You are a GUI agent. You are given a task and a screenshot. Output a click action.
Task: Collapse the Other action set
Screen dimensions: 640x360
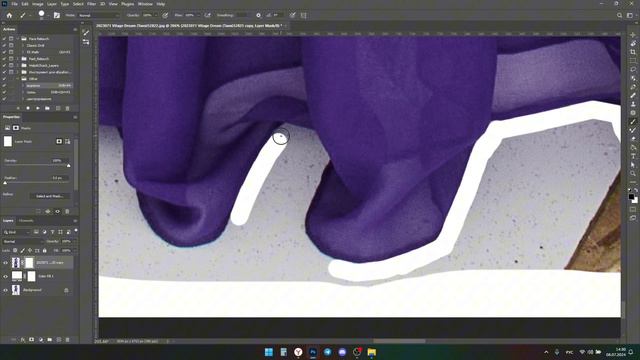click(18, 79)
